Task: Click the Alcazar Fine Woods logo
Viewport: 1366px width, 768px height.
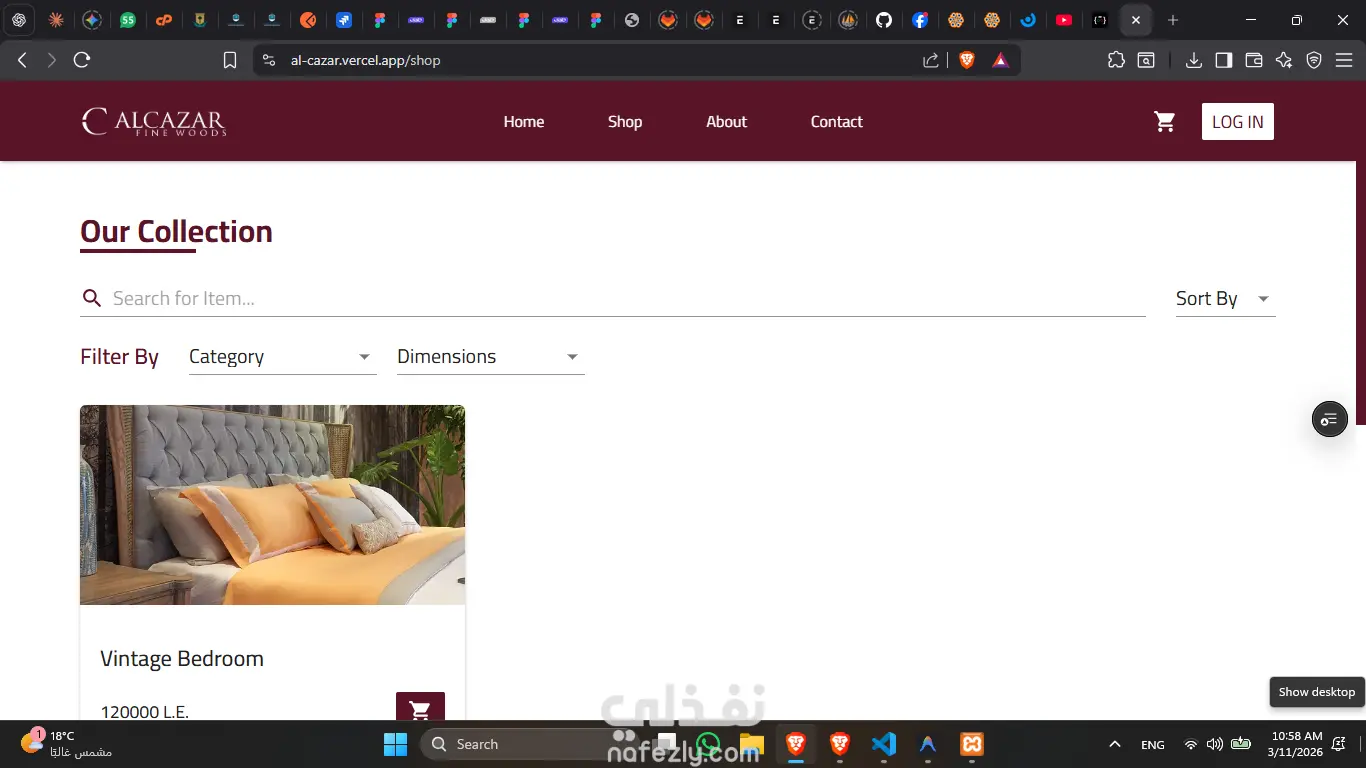Action: click(x=154, y=122)
